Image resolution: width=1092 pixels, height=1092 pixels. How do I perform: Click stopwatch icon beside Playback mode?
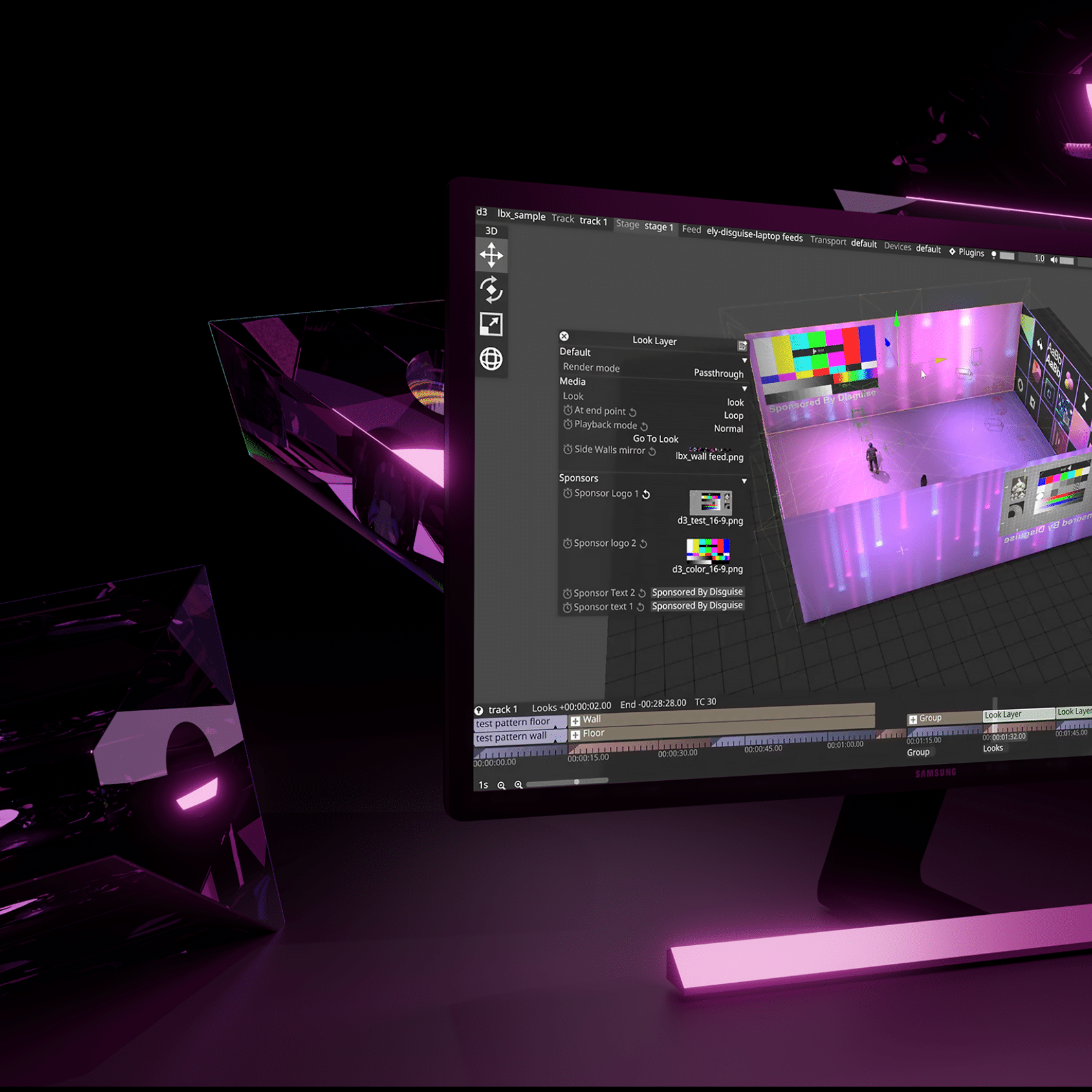click(x=567, y=424)
